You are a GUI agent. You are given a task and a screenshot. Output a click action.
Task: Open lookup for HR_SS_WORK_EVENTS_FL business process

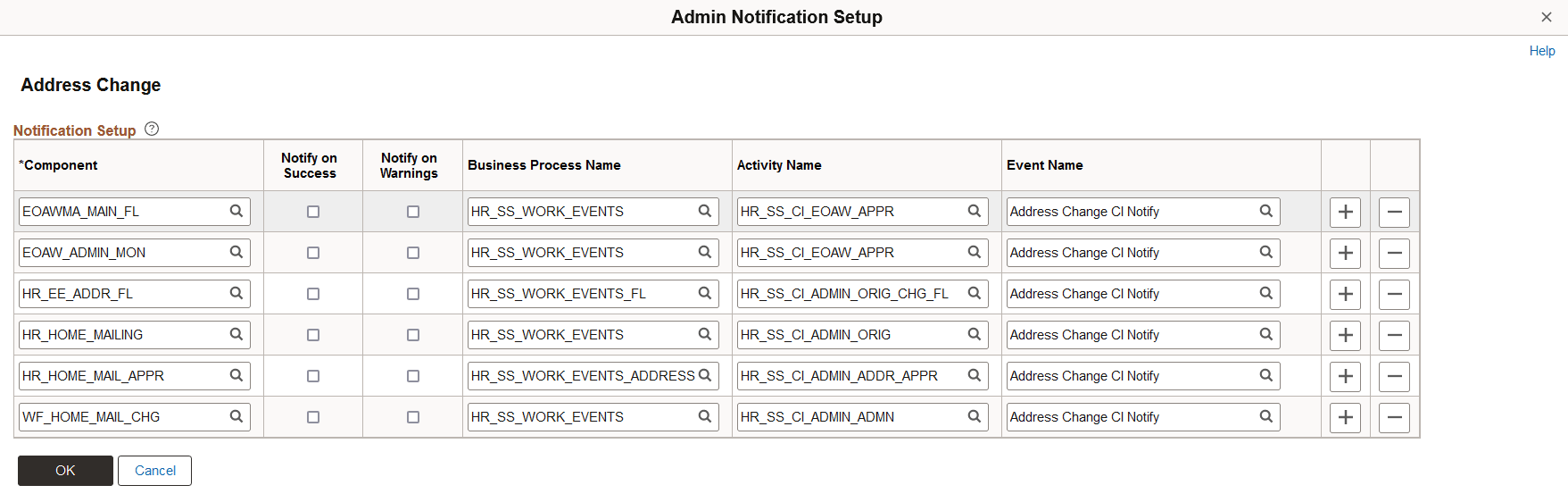tap(705, 294)
